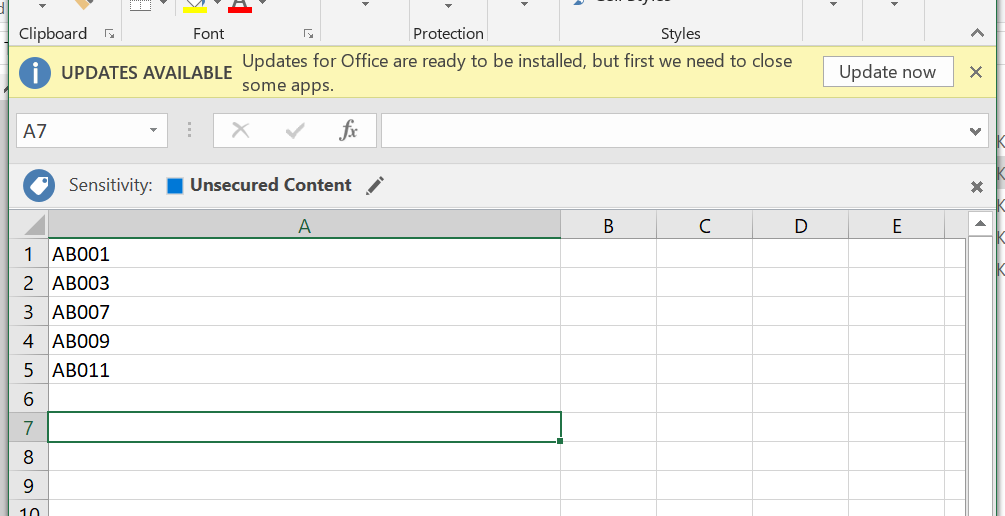This screenshot has height=516, width=1005.
Task: Click the Insert Function fx icon
Action: (348, 130)
